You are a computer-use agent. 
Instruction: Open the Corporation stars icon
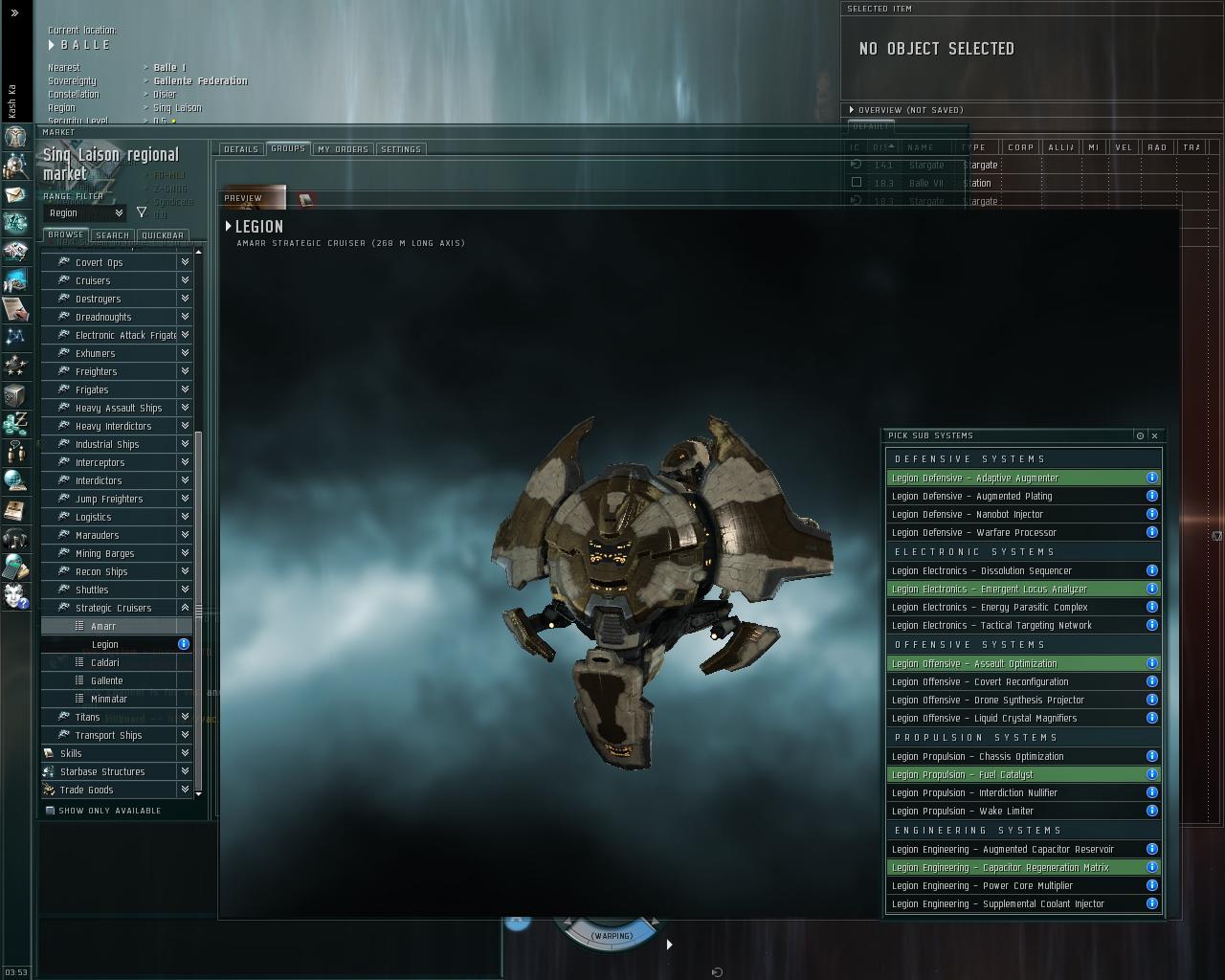(15, 366)
